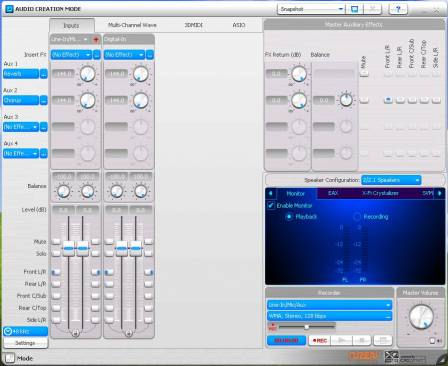Open the recorder source Line-In/Mic/Aux dropdown
The image size is (448, 366).
point(329,305)
